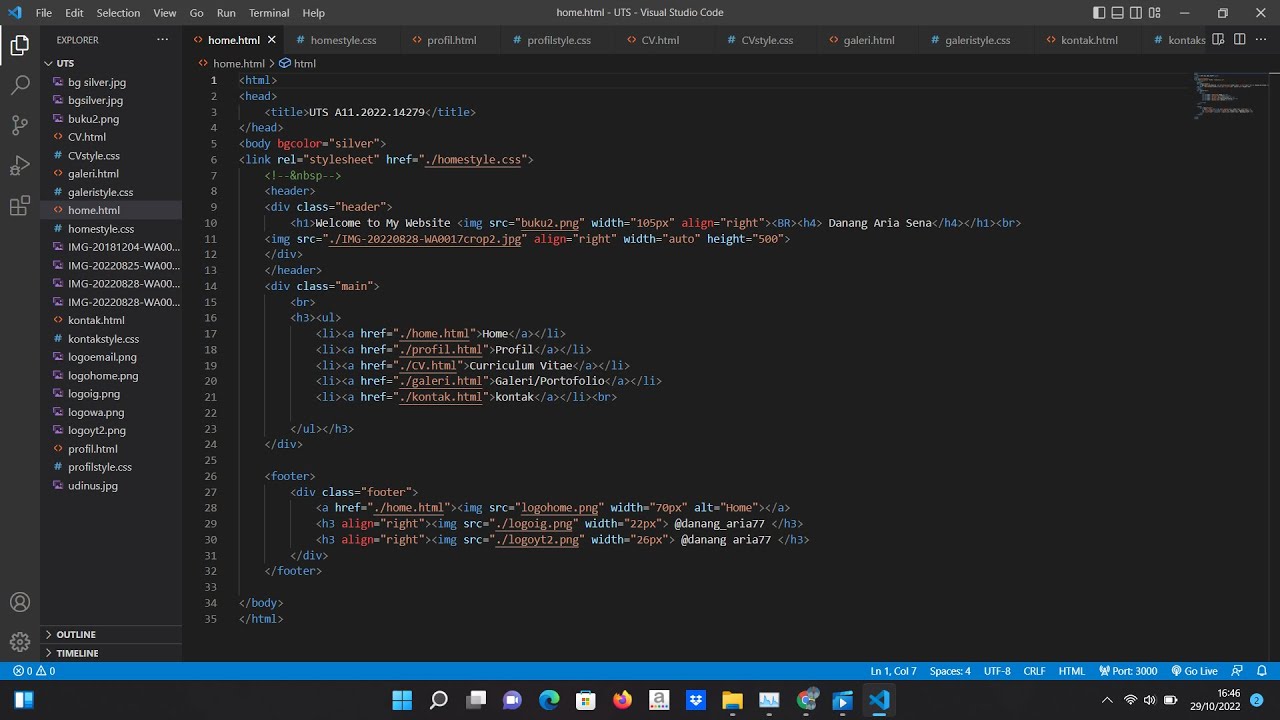Open the Extensions view

click(20, 206)
